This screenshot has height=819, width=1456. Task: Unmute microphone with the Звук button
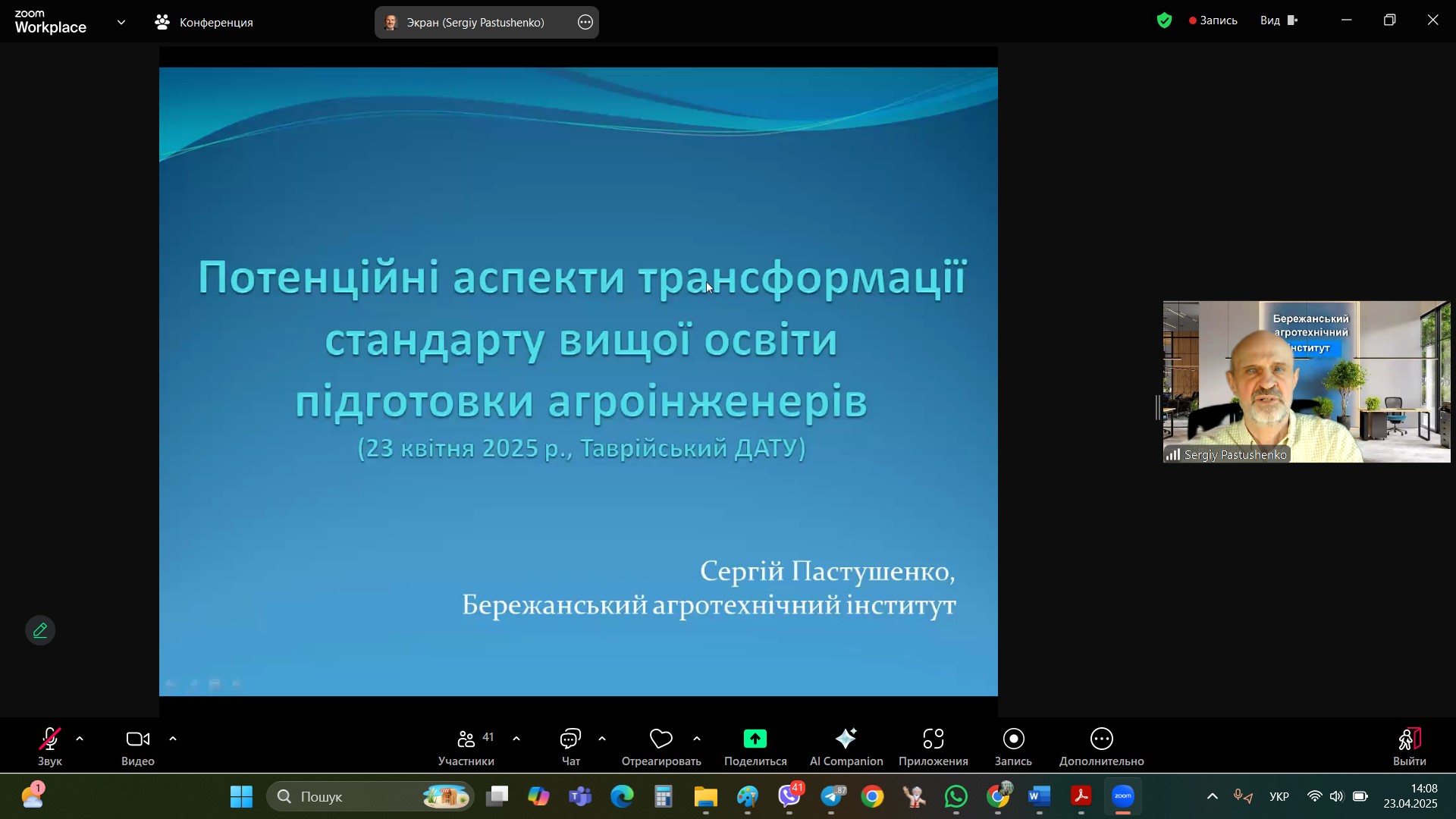tap(50, 746)
